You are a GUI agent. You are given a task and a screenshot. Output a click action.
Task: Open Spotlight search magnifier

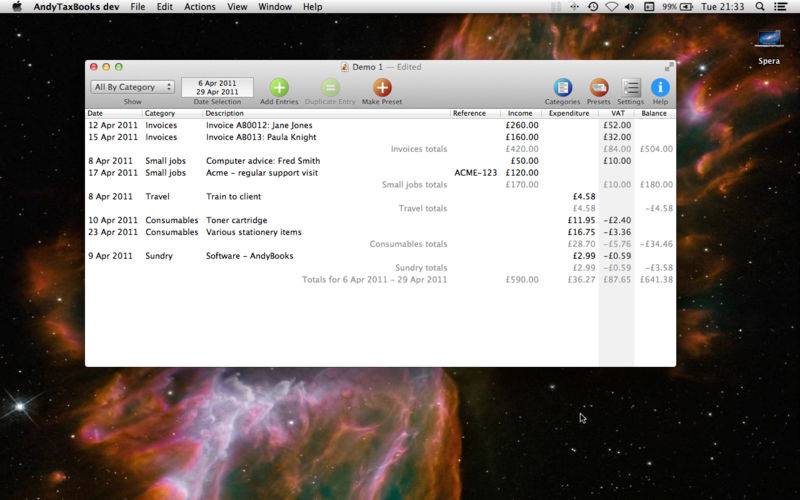[760, 7]
